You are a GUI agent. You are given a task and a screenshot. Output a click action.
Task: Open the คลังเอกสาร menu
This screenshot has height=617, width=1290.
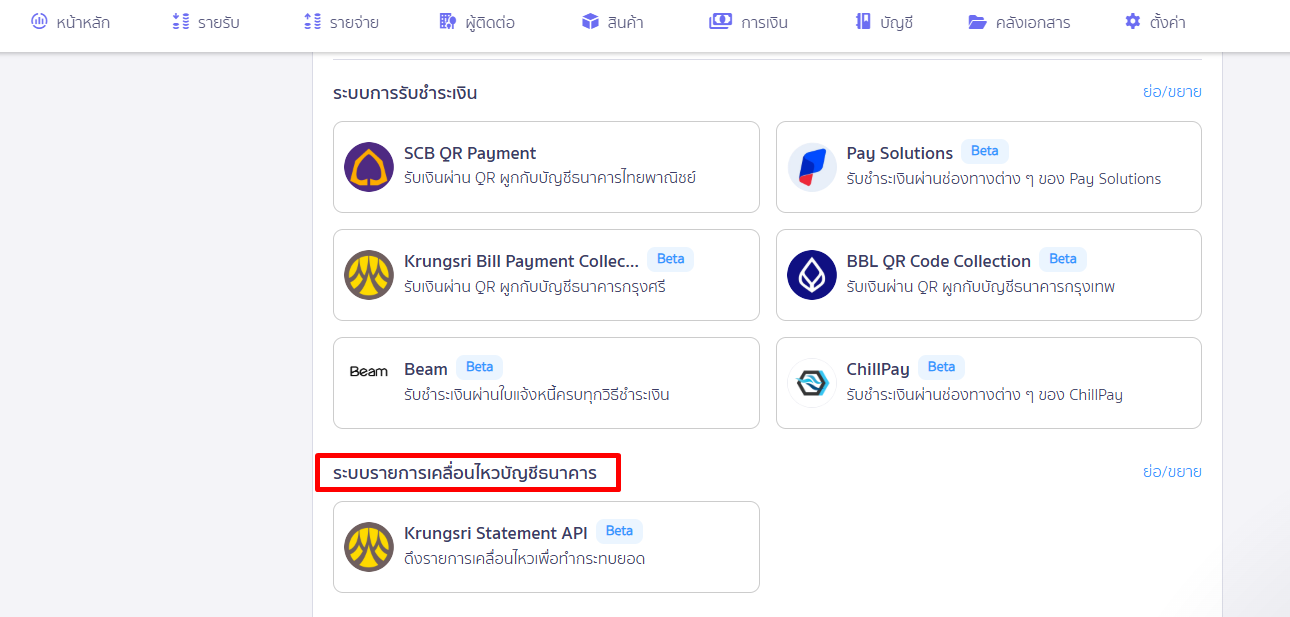pos(1020,22)
